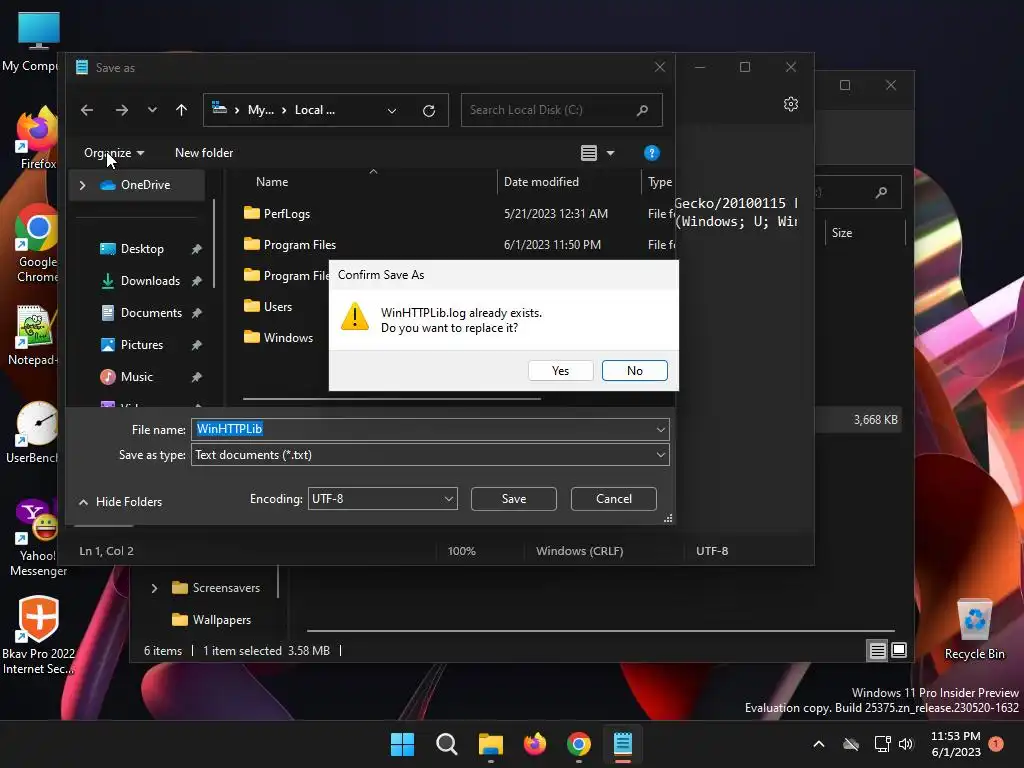Unpin Desktop using its pin icon
Screen dimensions: 1024x768
click(197, 249)
